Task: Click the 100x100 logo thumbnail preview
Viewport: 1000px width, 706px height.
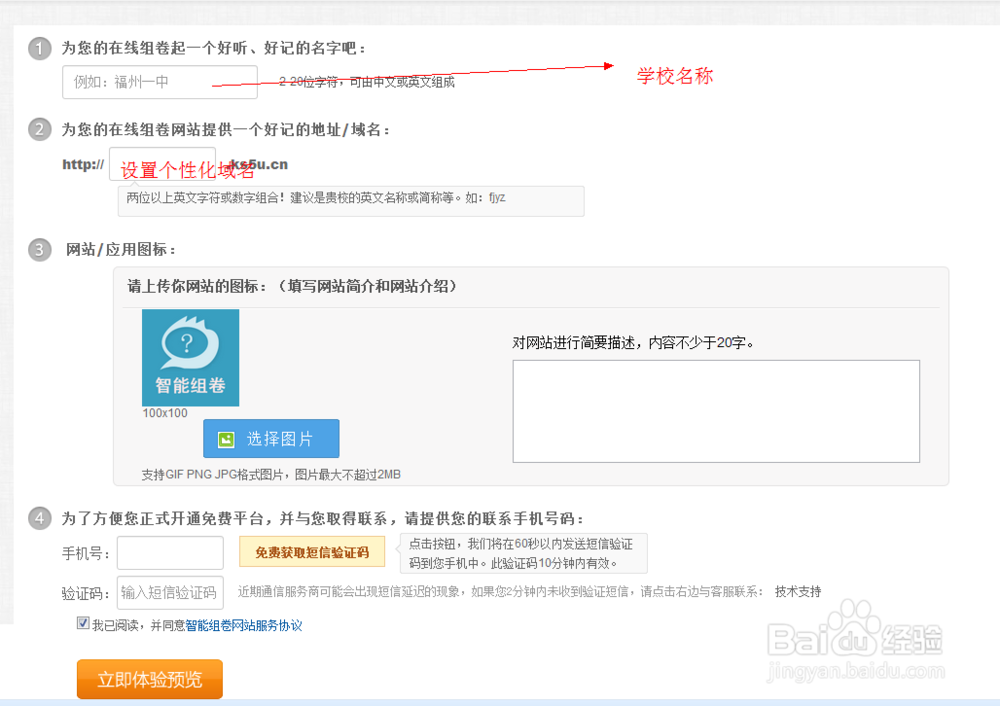Action: tap(190, 359)
